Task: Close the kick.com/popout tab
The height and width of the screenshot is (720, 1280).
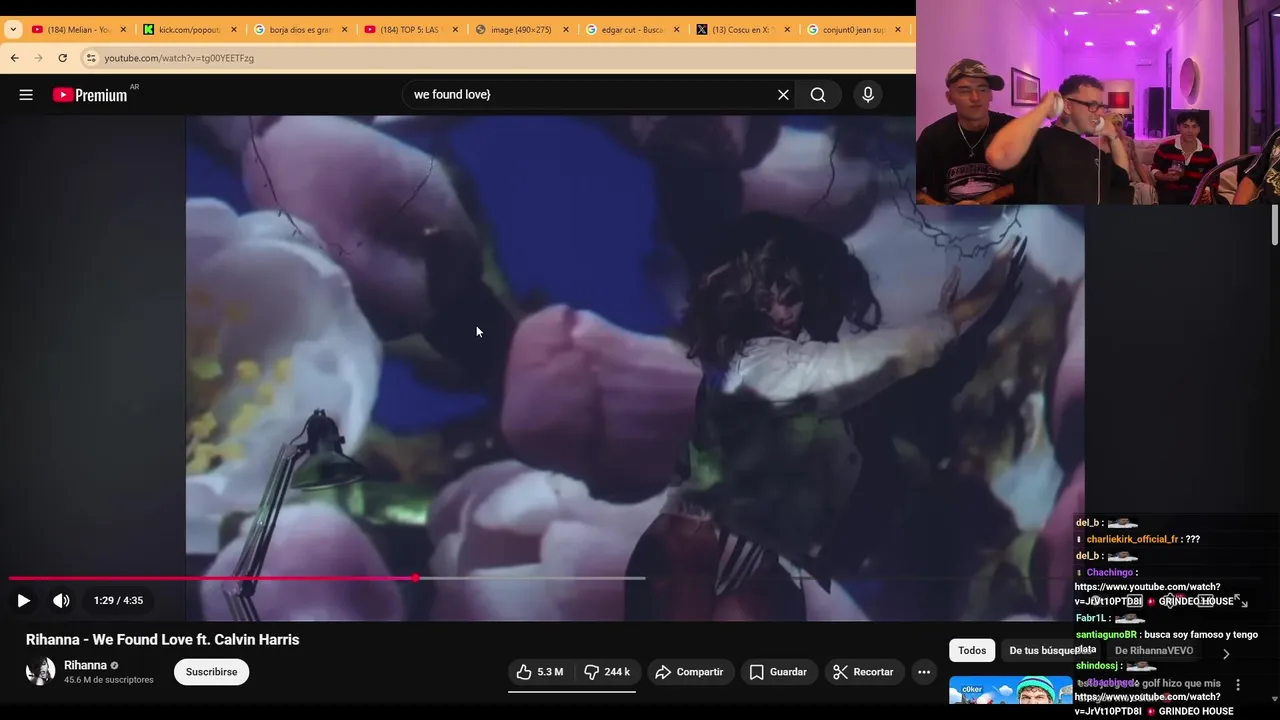Action: [x=234, y=30]
